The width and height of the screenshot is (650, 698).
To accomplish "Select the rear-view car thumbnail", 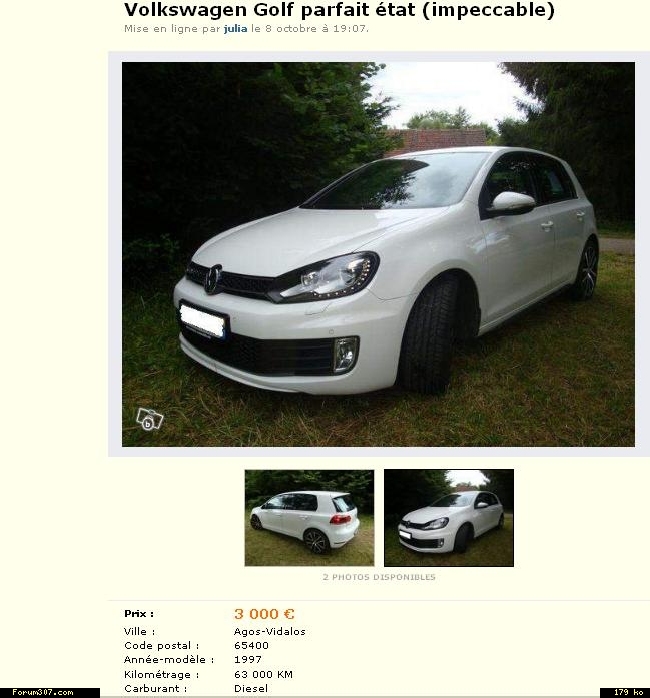I will [309, 518].
